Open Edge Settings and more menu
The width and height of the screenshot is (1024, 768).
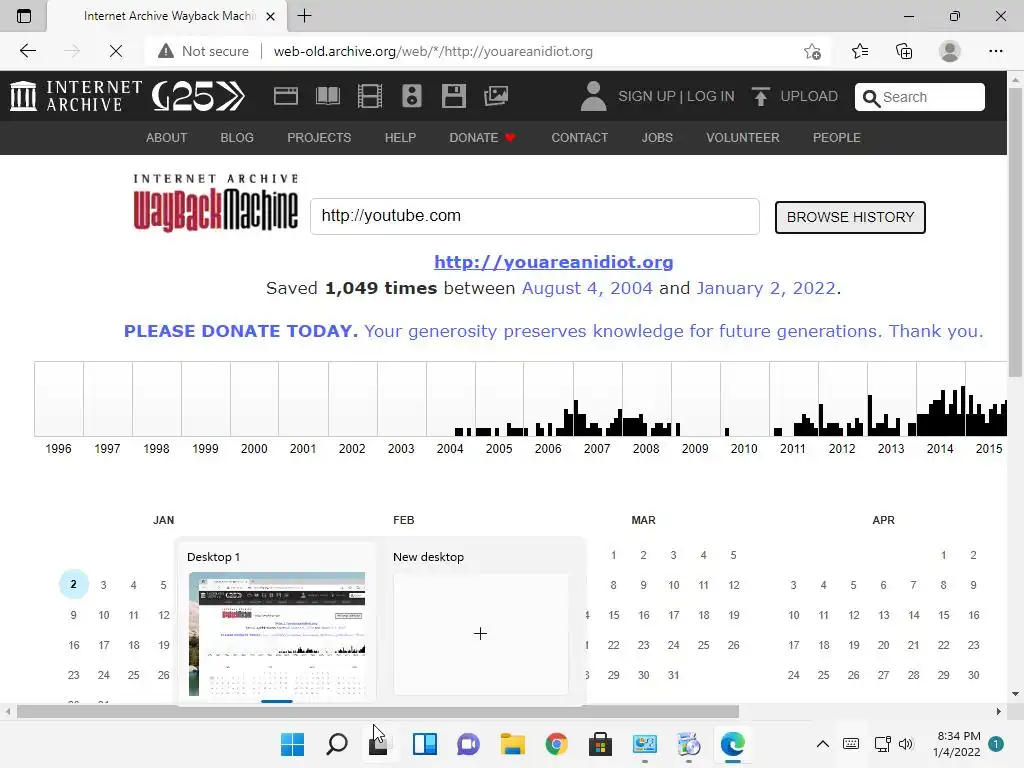[995, 51]
